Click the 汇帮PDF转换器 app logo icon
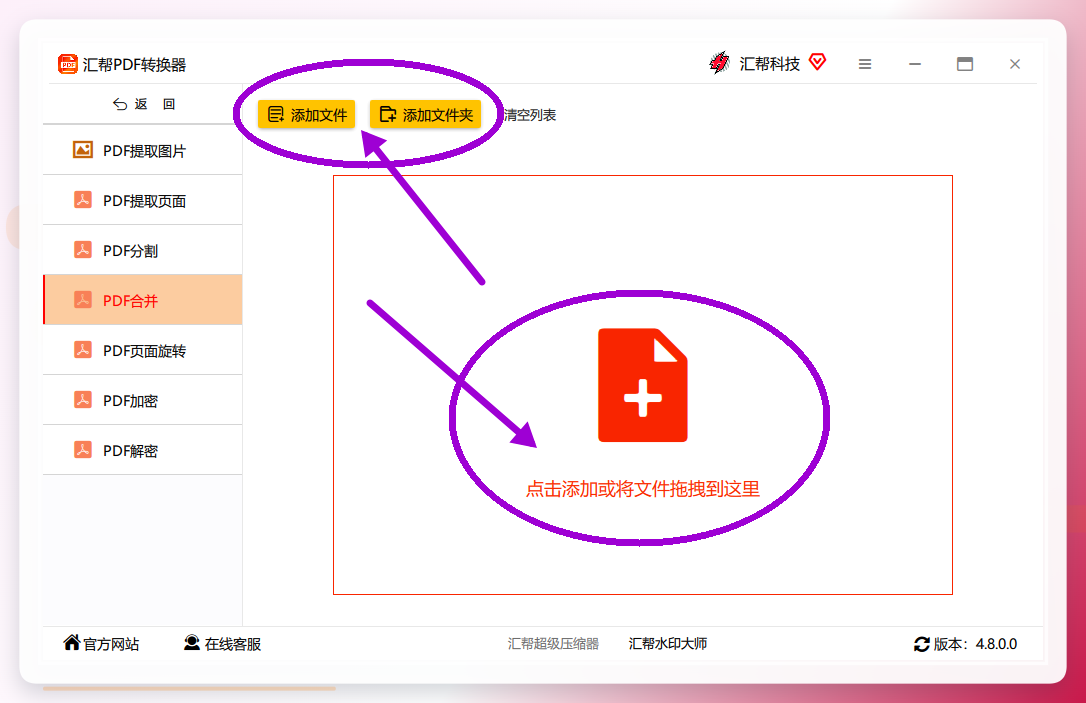The width and height of the screenshot is (1086, 703). click(67, 64)
